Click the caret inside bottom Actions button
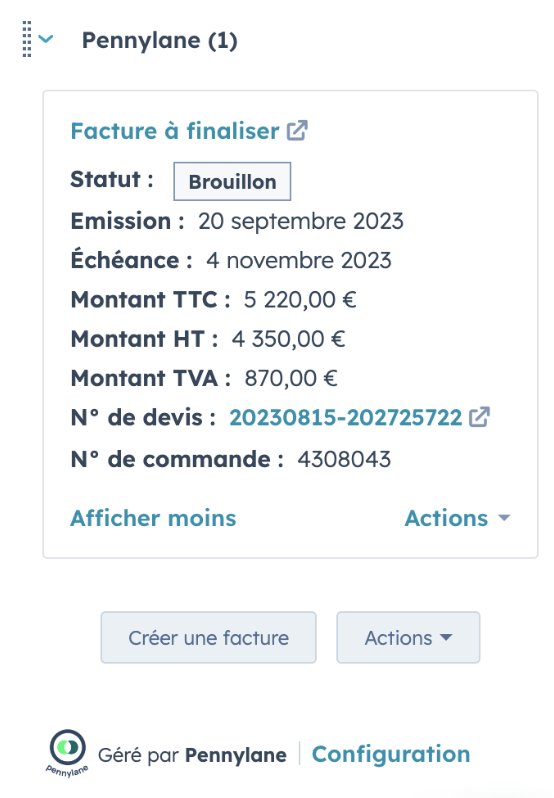Viewport: 554px width, 798px height. click(x=446, y=637)
